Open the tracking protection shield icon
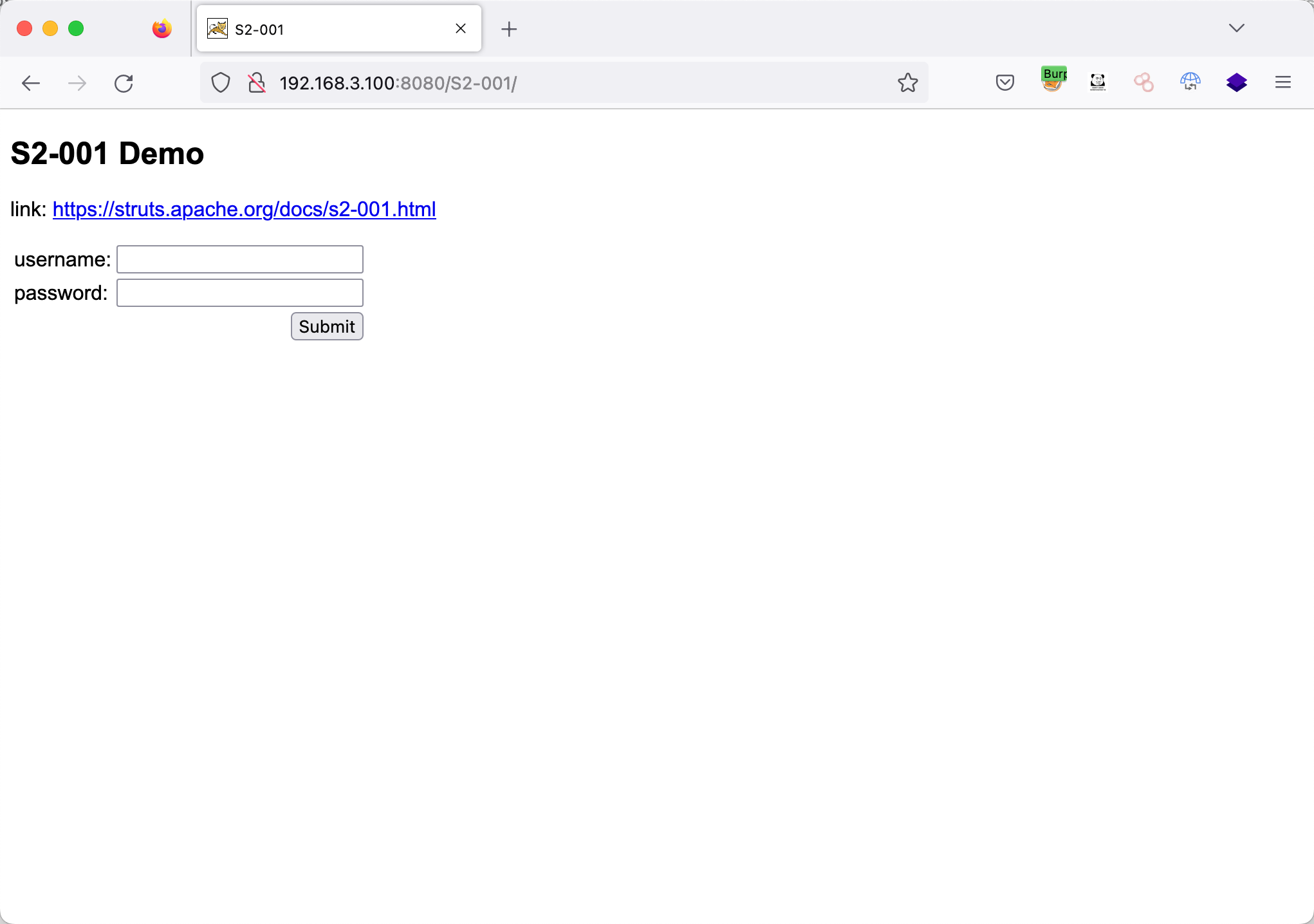This screenshot has height=924, width=1314. pyautogui.click(x=221, y=83)
